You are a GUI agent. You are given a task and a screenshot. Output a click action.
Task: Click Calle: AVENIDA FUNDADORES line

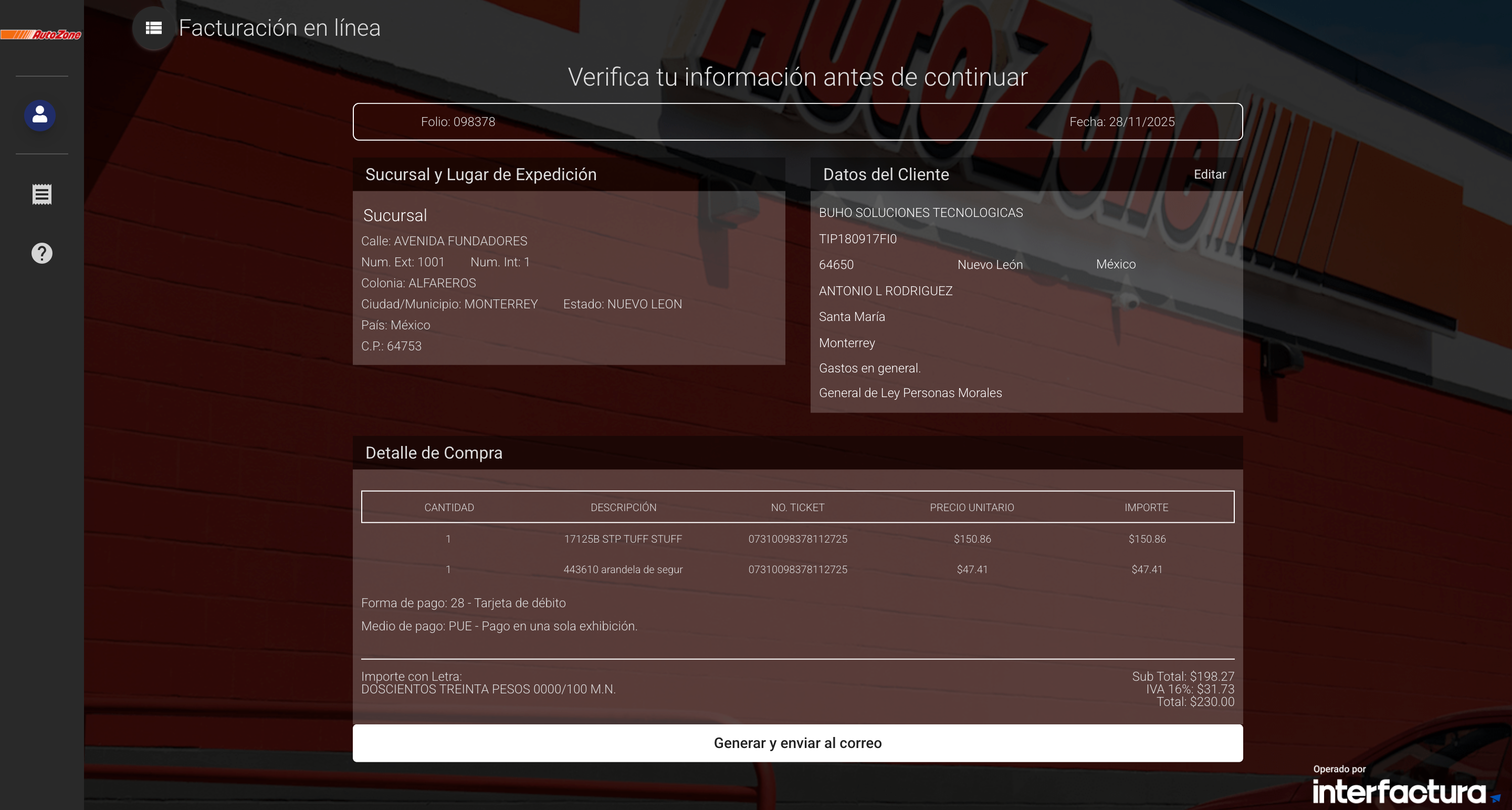pyautogui.click(x=444, y=241)
